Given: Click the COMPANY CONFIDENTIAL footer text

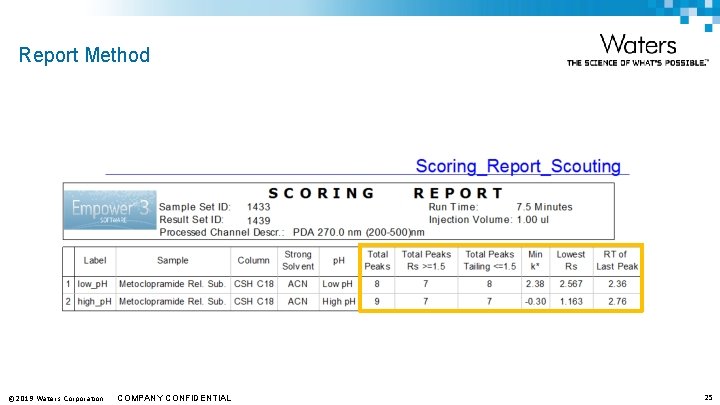Looking at the screenshot, I should click(174, 398).
